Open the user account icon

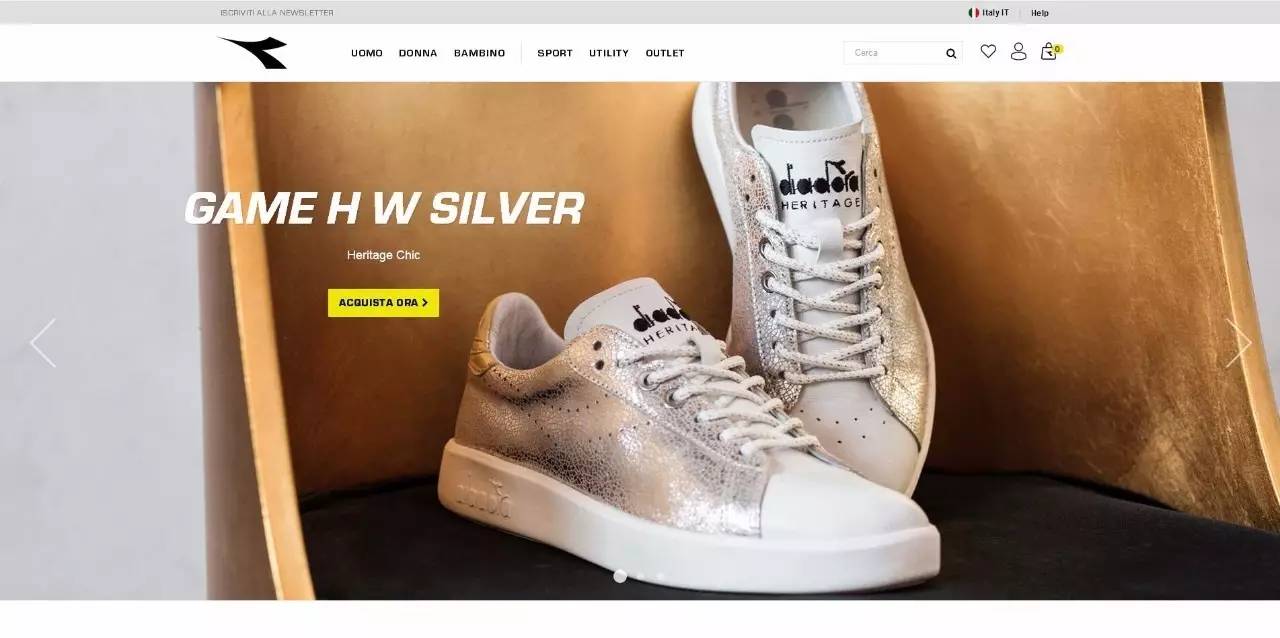pyautogui.click(x=1018, y=51)
